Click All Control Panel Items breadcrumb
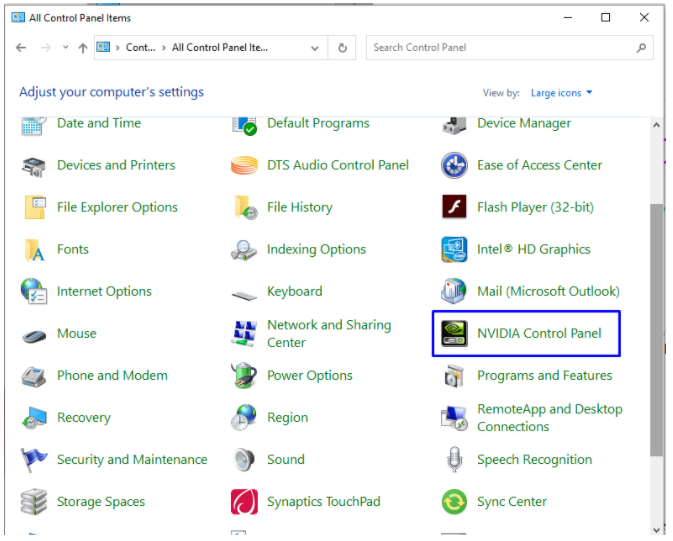 click(220, 48)
